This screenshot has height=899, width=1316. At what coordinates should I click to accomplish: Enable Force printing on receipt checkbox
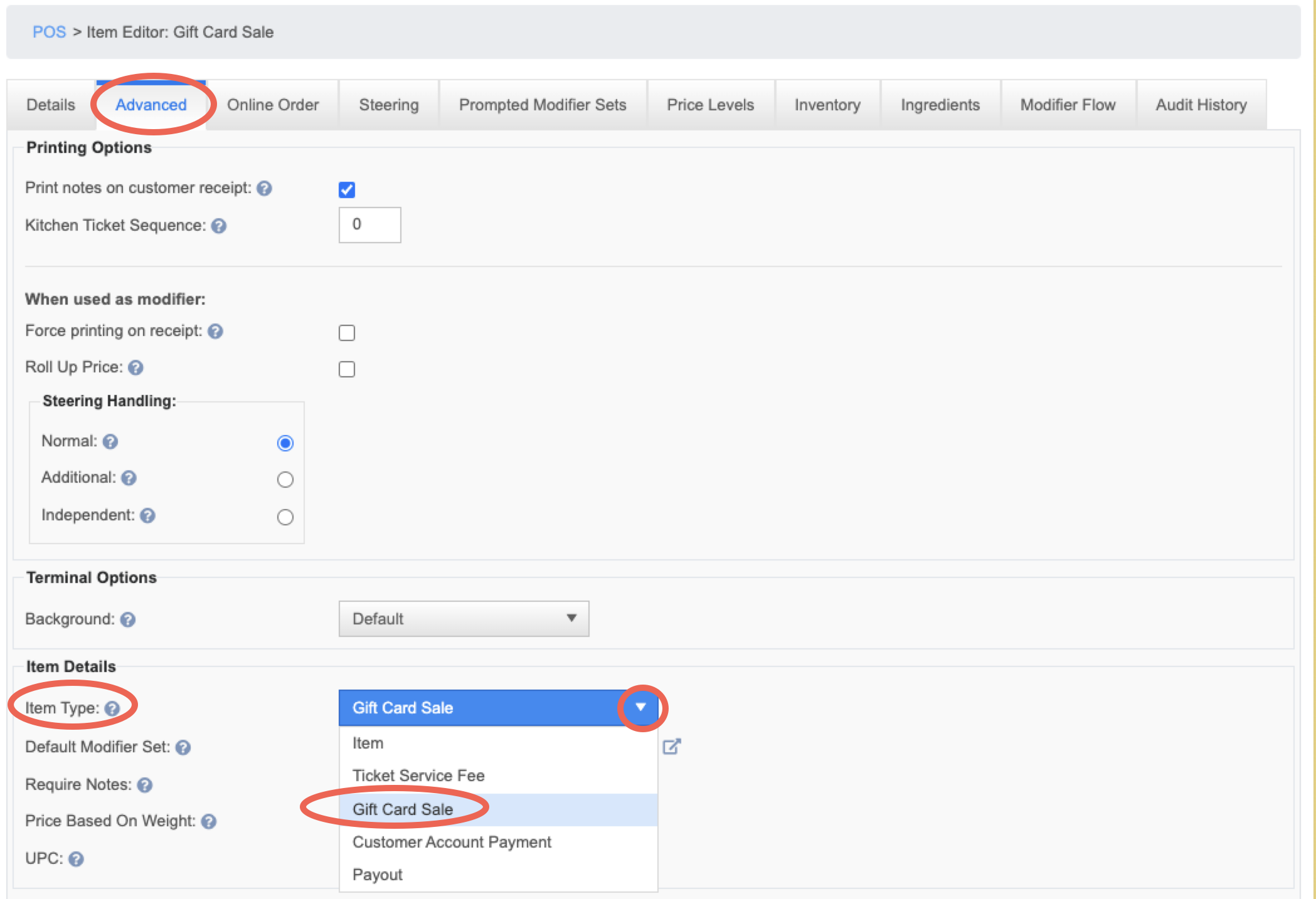point(347,332)
